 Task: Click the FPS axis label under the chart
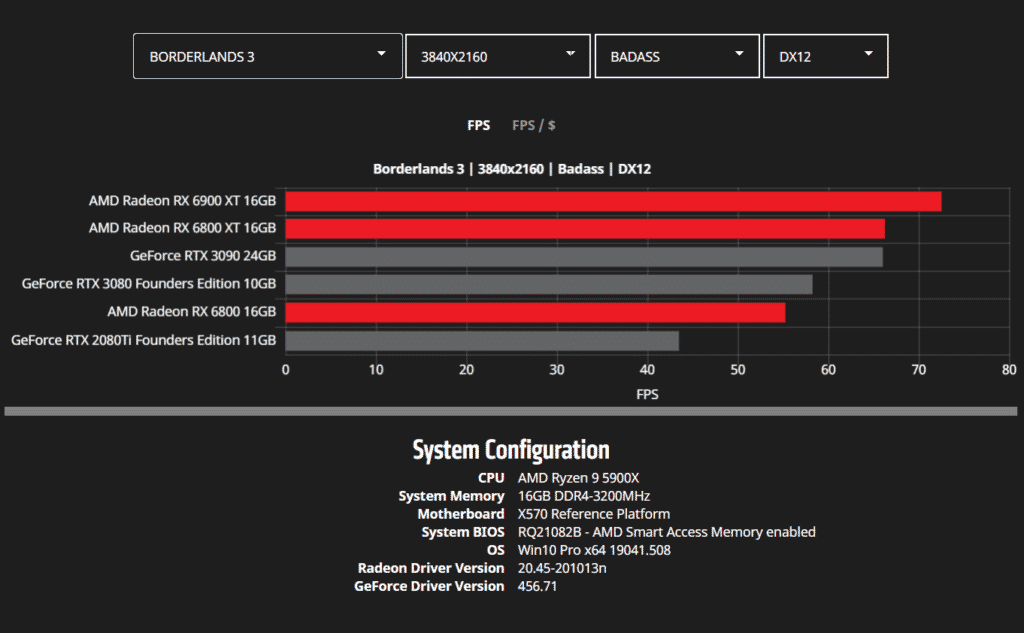click(647, 395)
